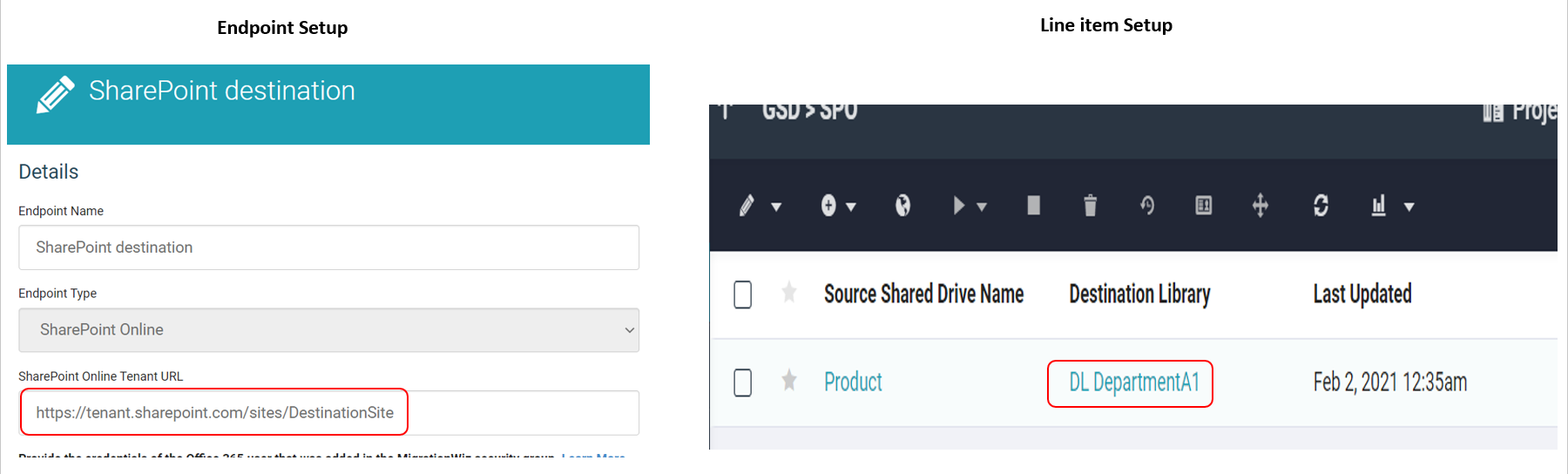Click the reset history arrow icon
The image size is (1568, 474).
coord(1147,206)
